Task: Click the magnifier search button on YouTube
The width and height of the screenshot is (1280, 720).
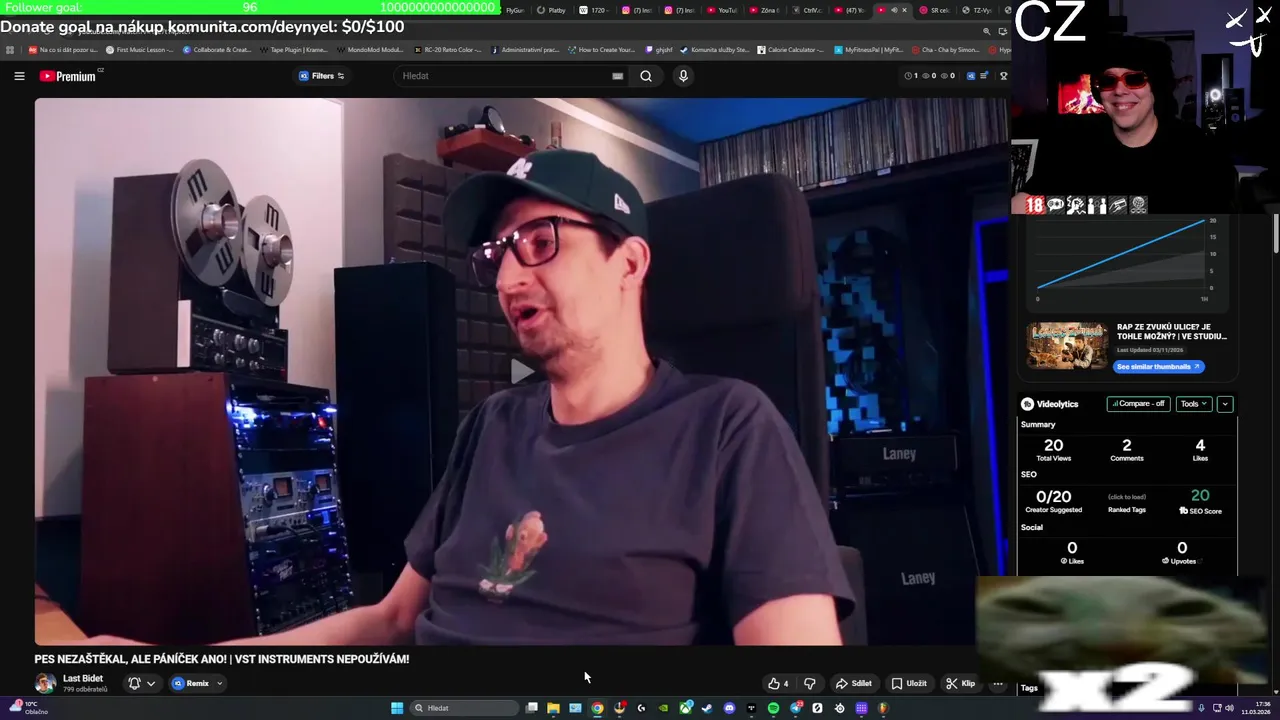Action: pos(646,76)
